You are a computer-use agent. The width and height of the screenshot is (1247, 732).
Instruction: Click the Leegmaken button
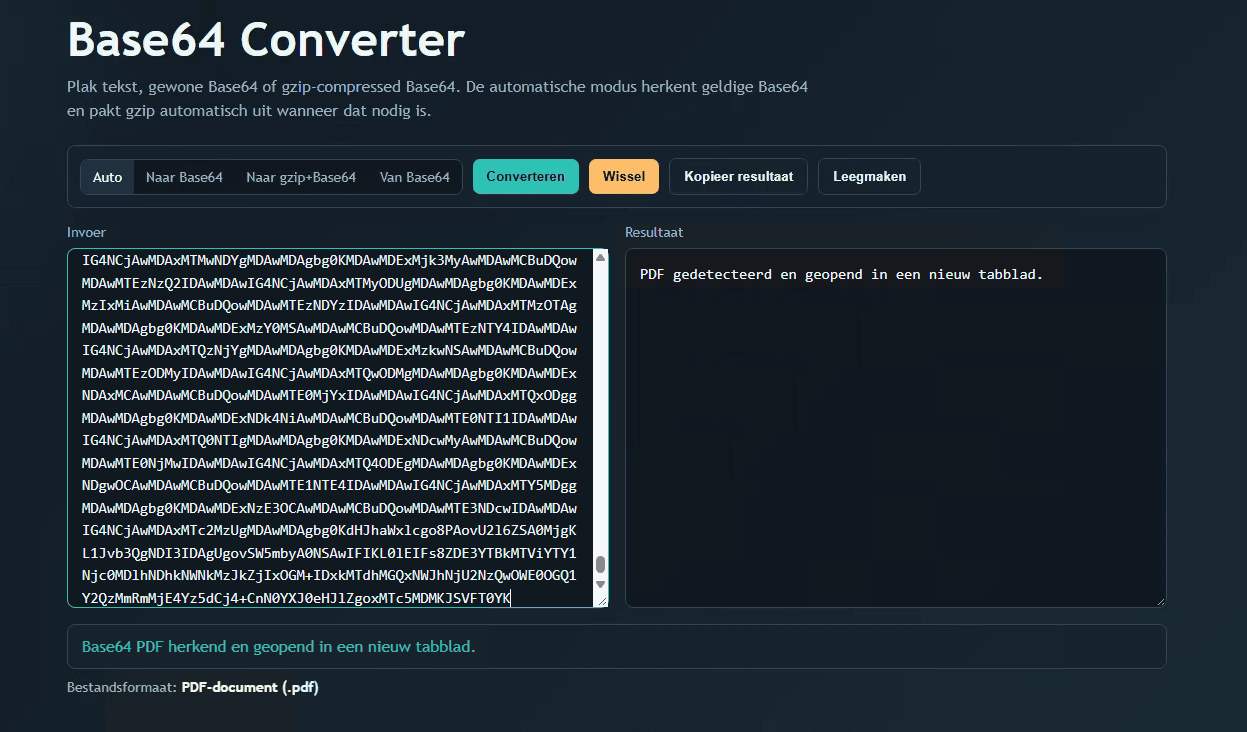click(870, 176)
